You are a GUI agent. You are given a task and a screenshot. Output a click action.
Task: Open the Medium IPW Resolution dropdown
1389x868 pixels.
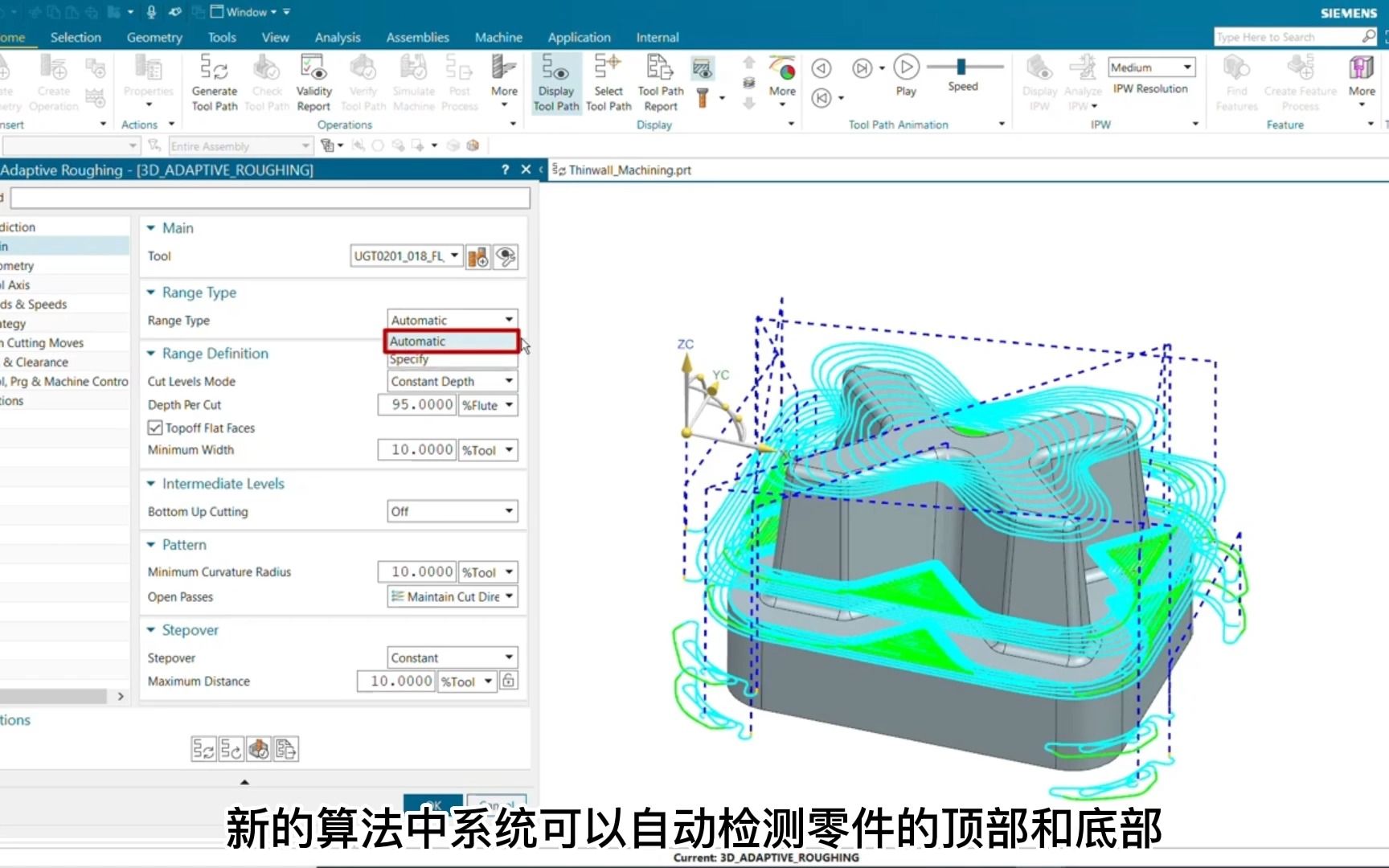1152,67
